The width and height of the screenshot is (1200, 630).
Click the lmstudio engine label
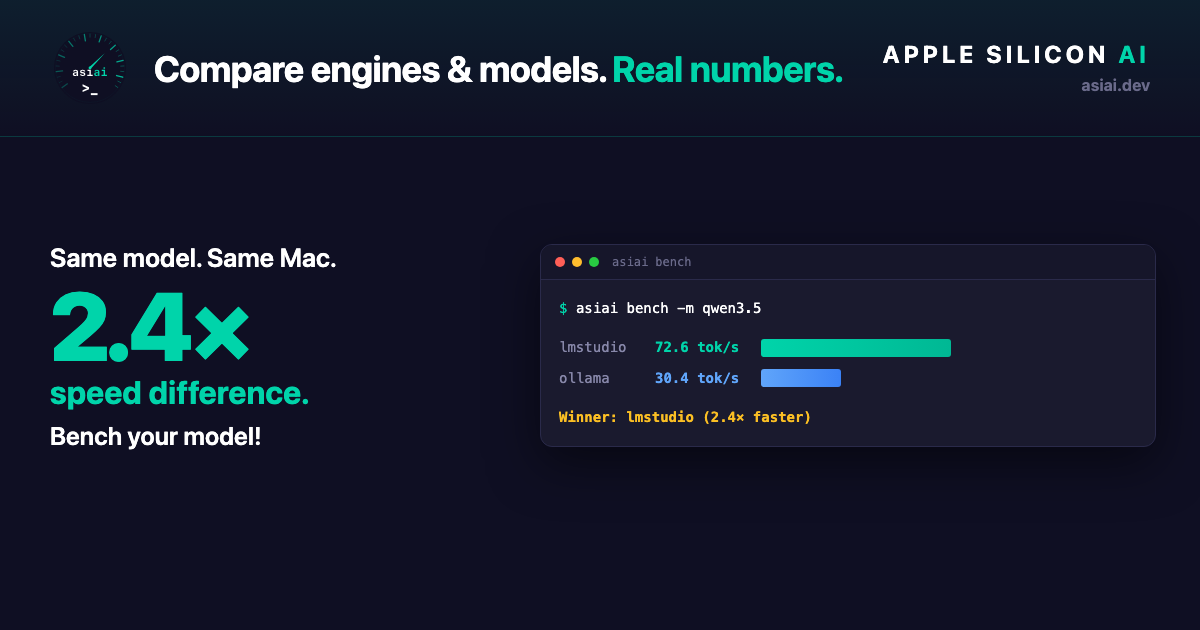coord(593,348)
